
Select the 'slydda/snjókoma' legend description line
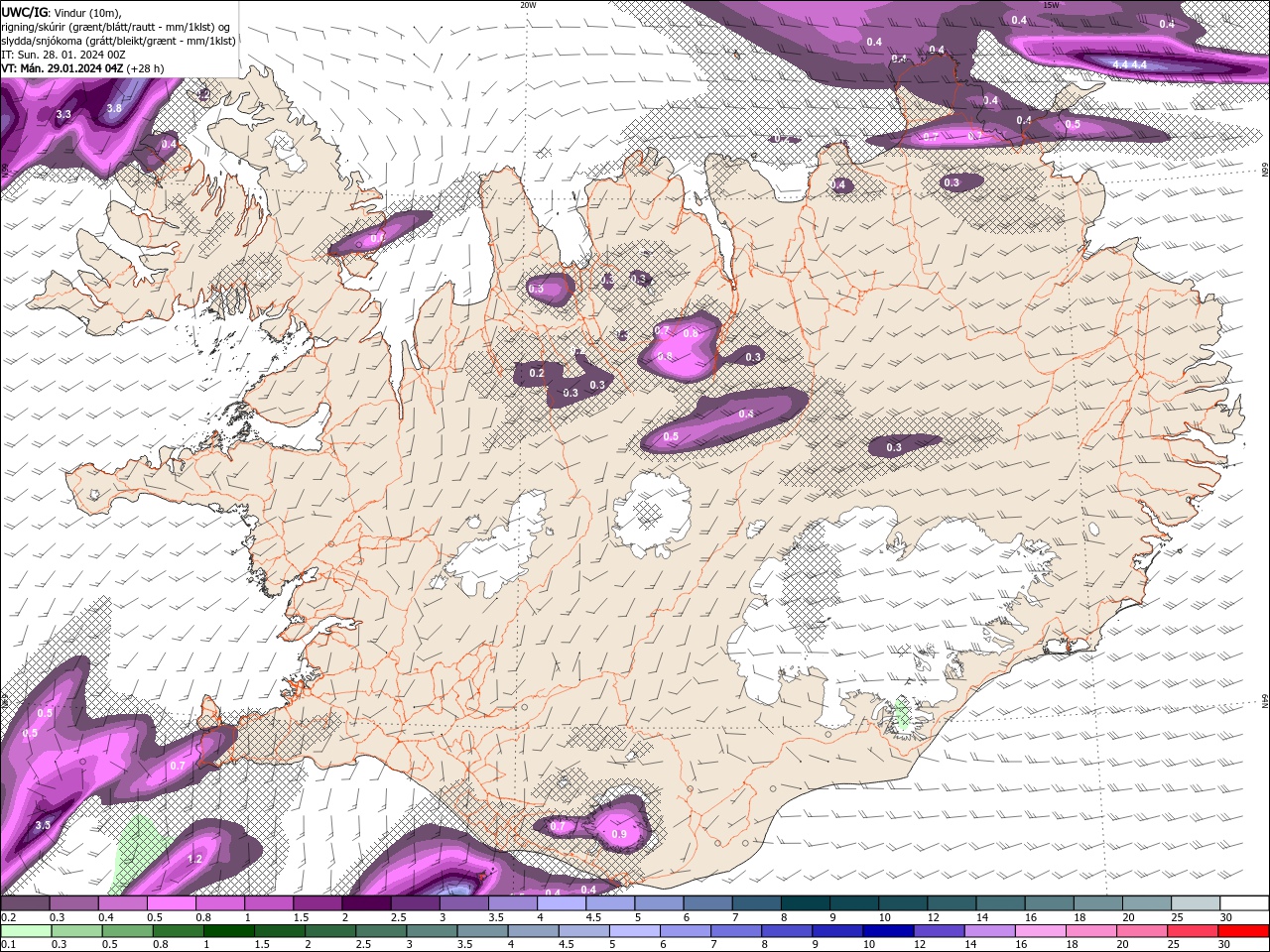pyautogui.click(x=118, y=41)
